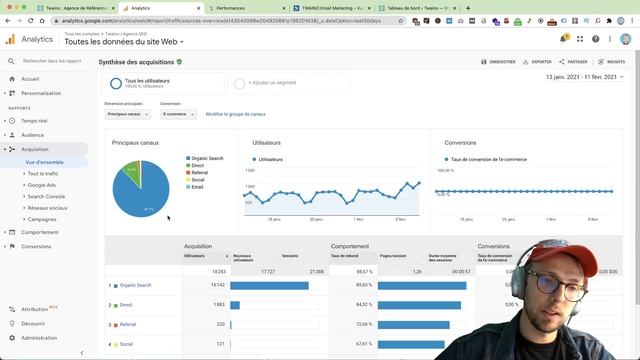This screenshot has width=640, height=360.
Task: Click the browser address bar URL
Action: coord(221,21)
